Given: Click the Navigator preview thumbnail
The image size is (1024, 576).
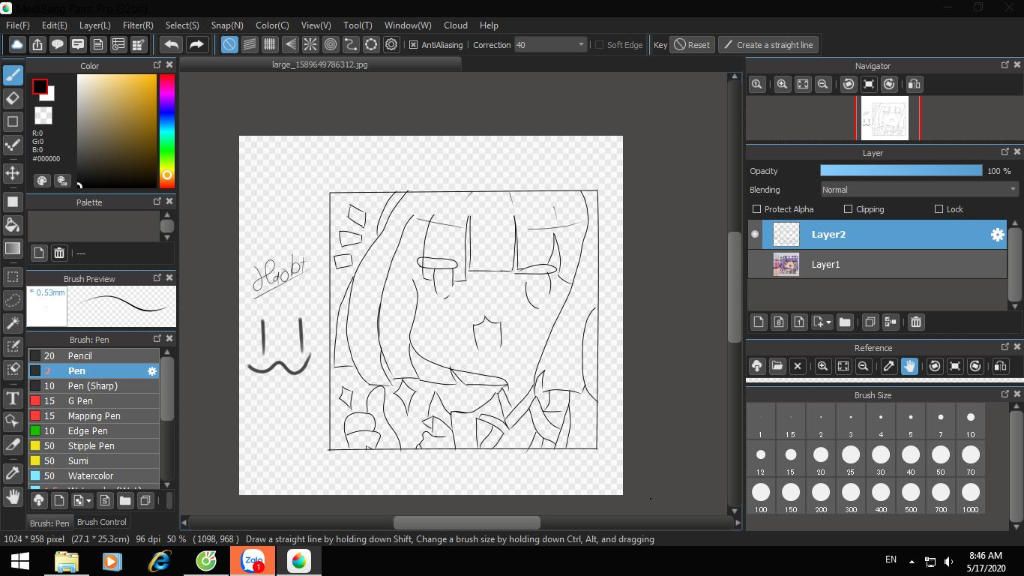Looking at the screenshot, I should click(x=884, y=118).
